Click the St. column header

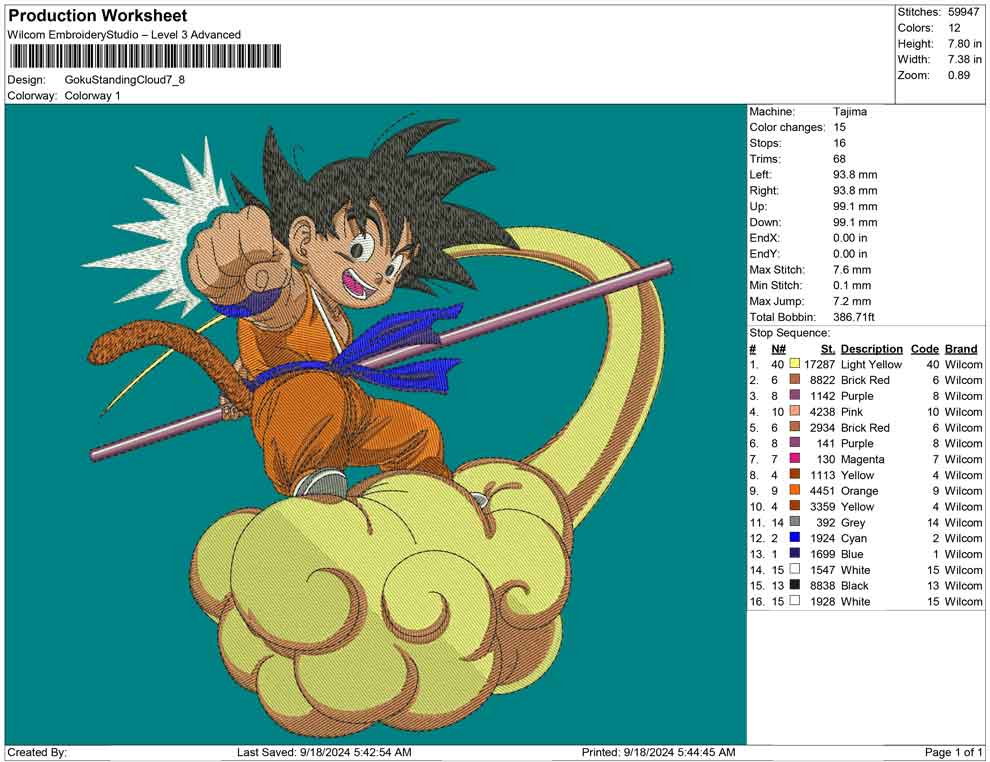click(826, 348)
